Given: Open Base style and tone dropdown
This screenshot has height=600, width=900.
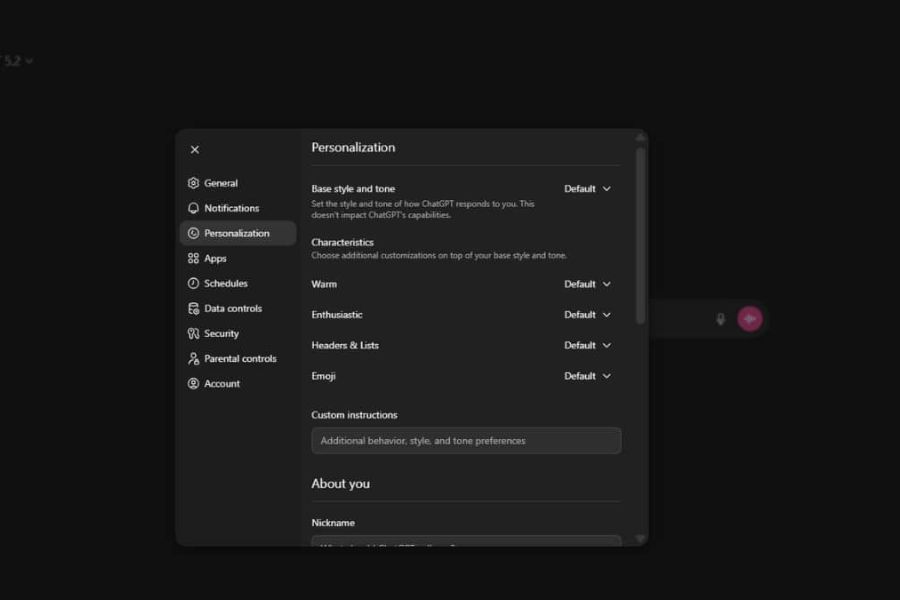Looking at the screenshot, I should point(587,188).
